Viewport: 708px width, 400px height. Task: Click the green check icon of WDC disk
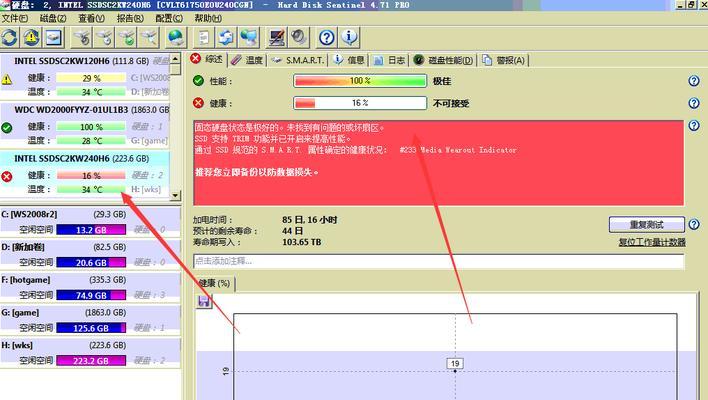[x=7, y=128]
